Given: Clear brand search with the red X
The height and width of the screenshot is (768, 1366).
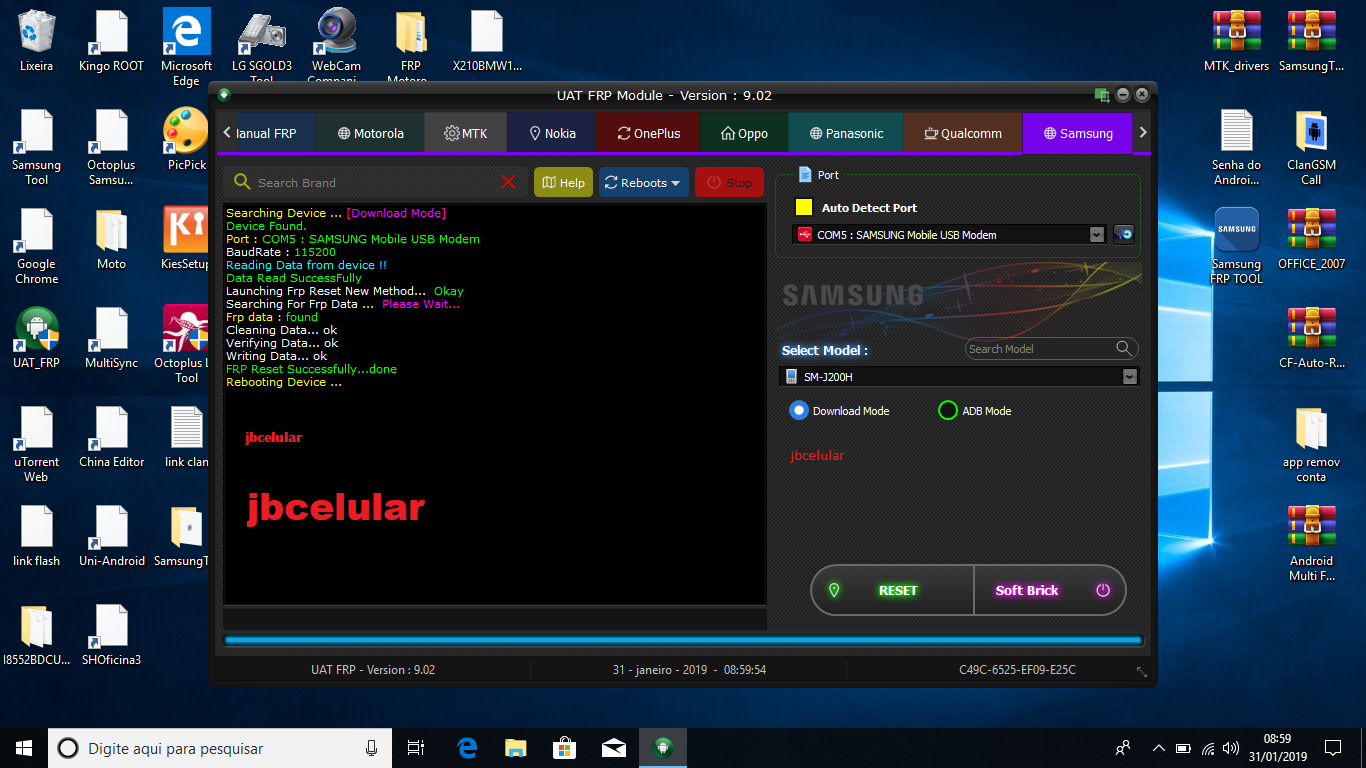Looking at the screenshot, I should [509, 182].
